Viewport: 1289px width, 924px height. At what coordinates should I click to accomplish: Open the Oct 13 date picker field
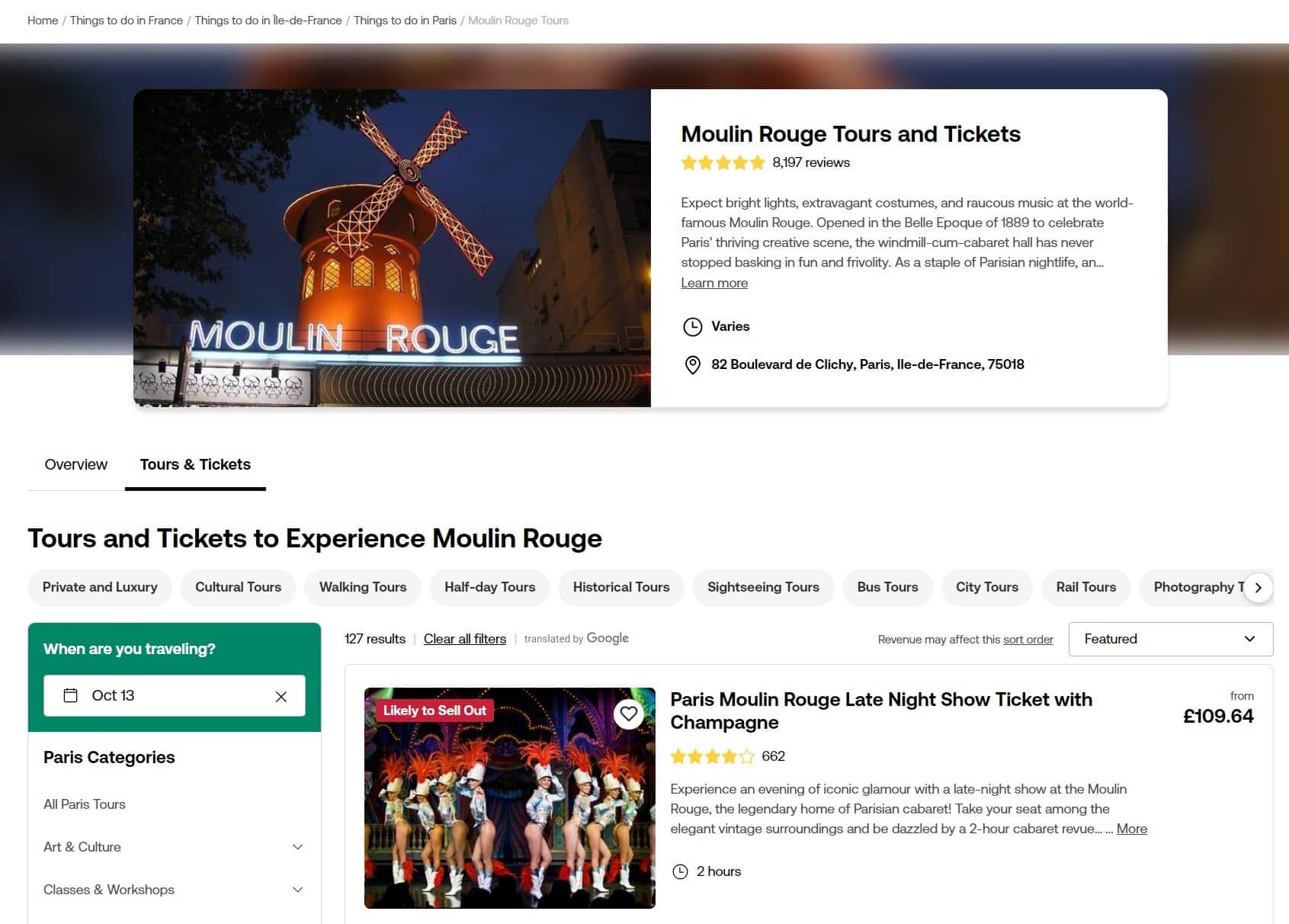175,695
